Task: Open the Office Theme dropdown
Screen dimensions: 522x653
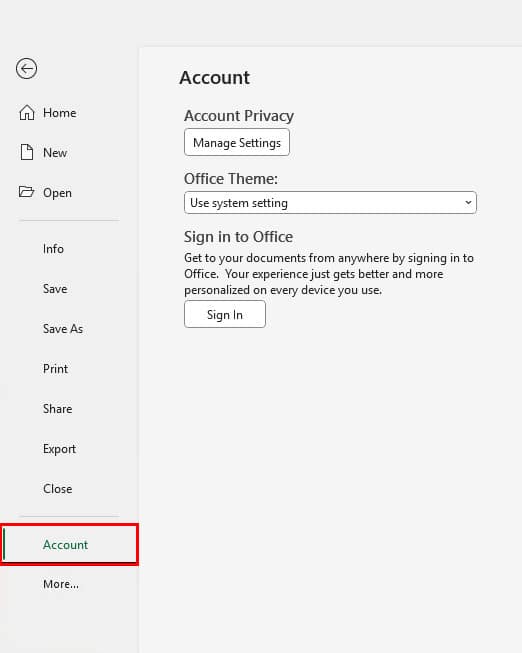Action: (330, 203)
